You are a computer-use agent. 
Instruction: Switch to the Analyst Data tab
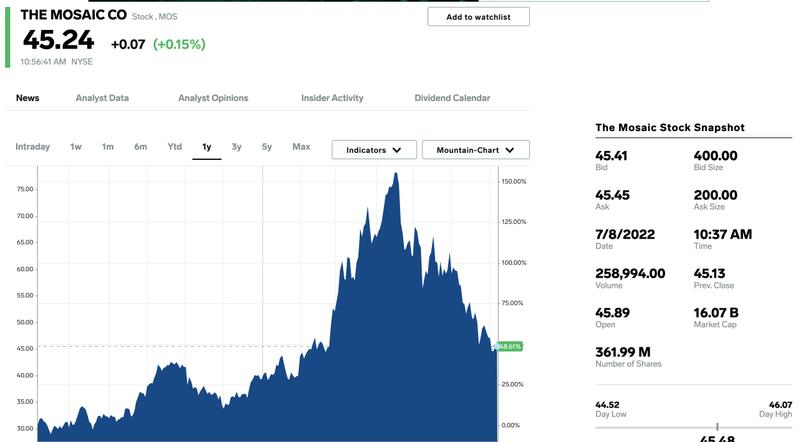click(x=102, y=98)
